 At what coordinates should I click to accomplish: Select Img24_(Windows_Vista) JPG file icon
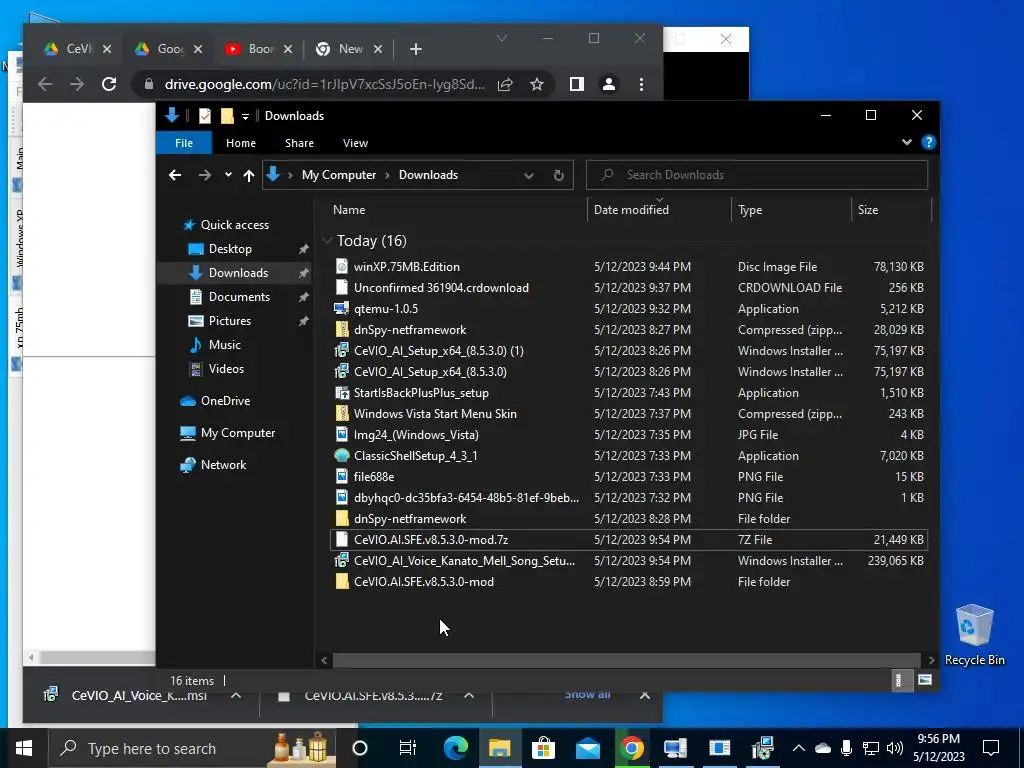[x=342, y=434]
